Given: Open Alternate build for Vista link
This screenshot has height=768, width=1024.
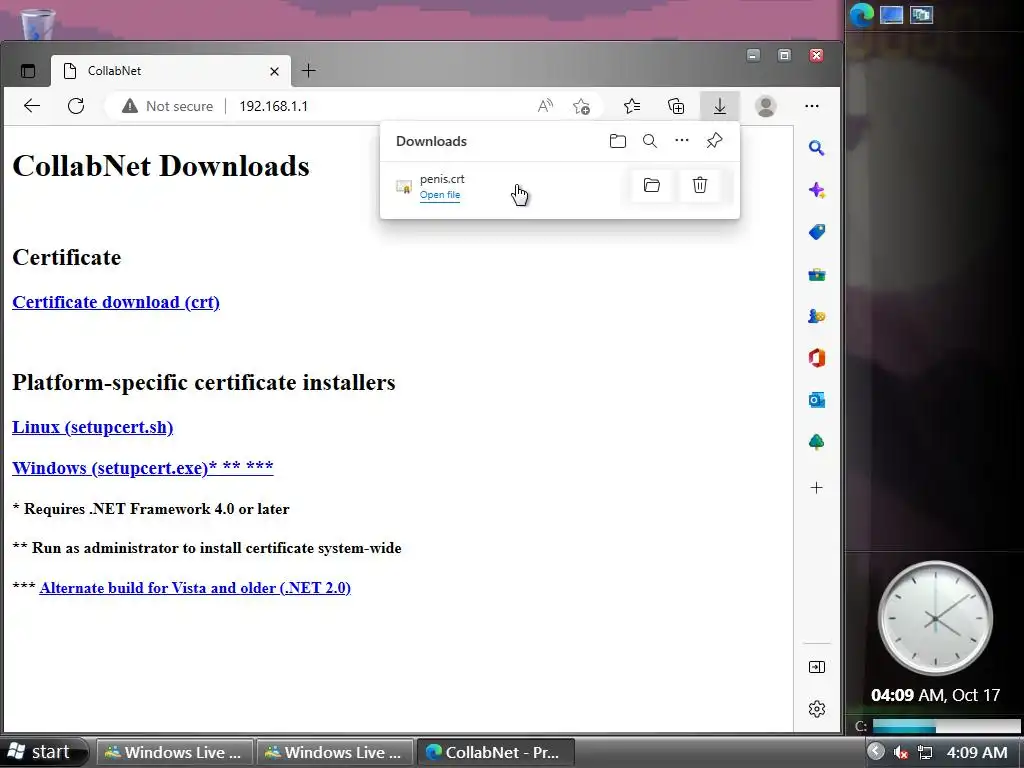Looking at the screenshot, I should tap(195, 588).
